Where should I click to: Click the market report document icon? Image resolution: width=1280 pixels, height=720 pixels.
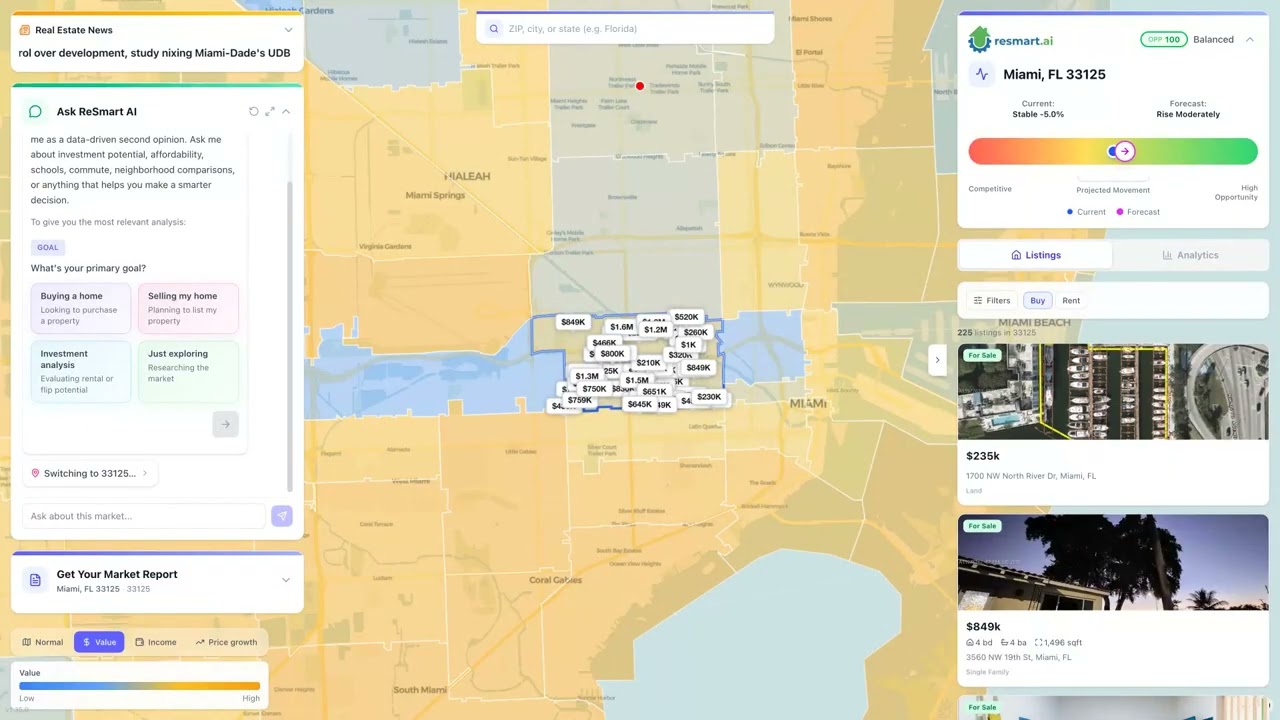click(35, 580)
